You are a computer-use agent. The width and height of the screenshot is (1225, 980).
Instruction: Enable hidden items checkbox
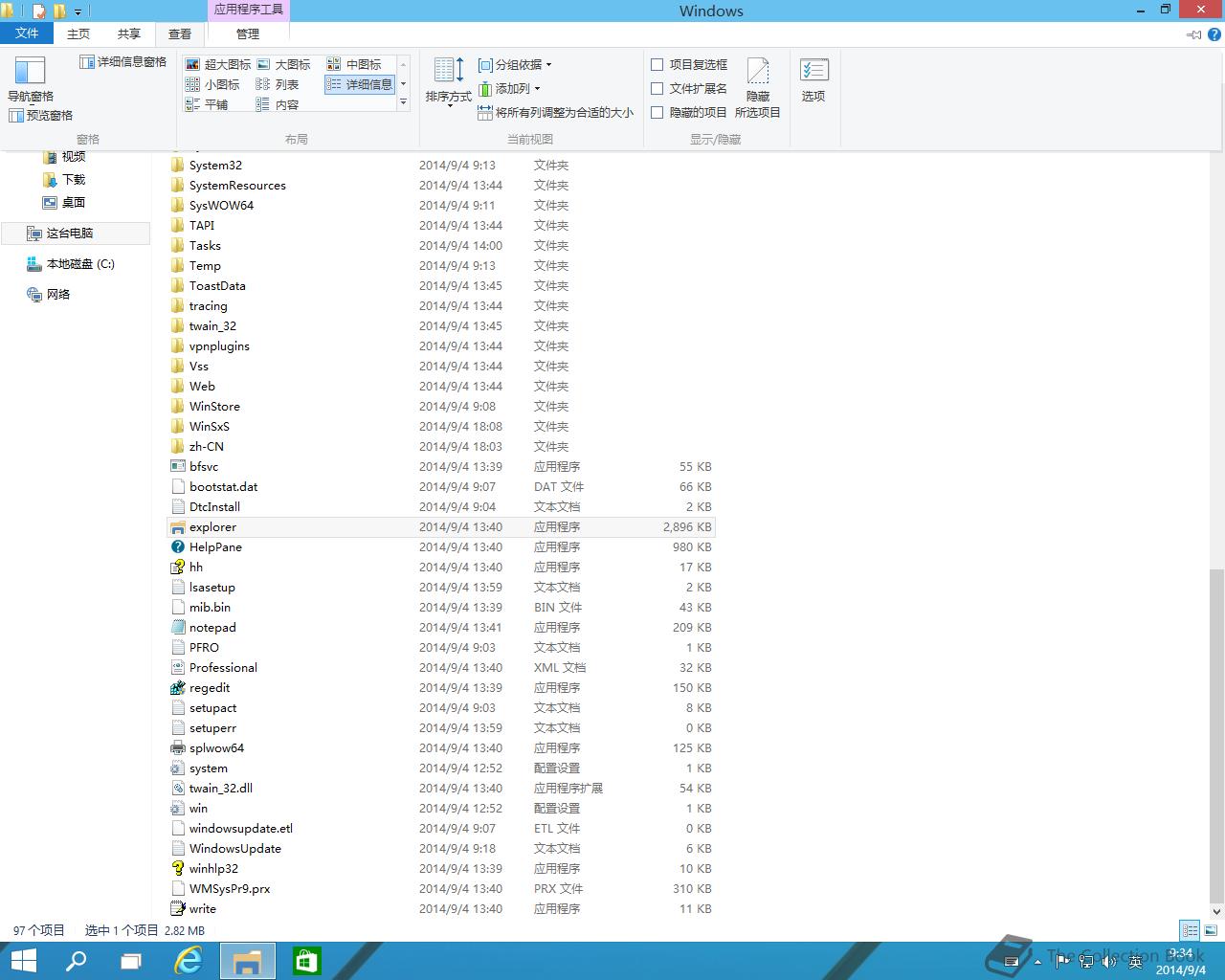pyautogui.click(x=657, y=112)
